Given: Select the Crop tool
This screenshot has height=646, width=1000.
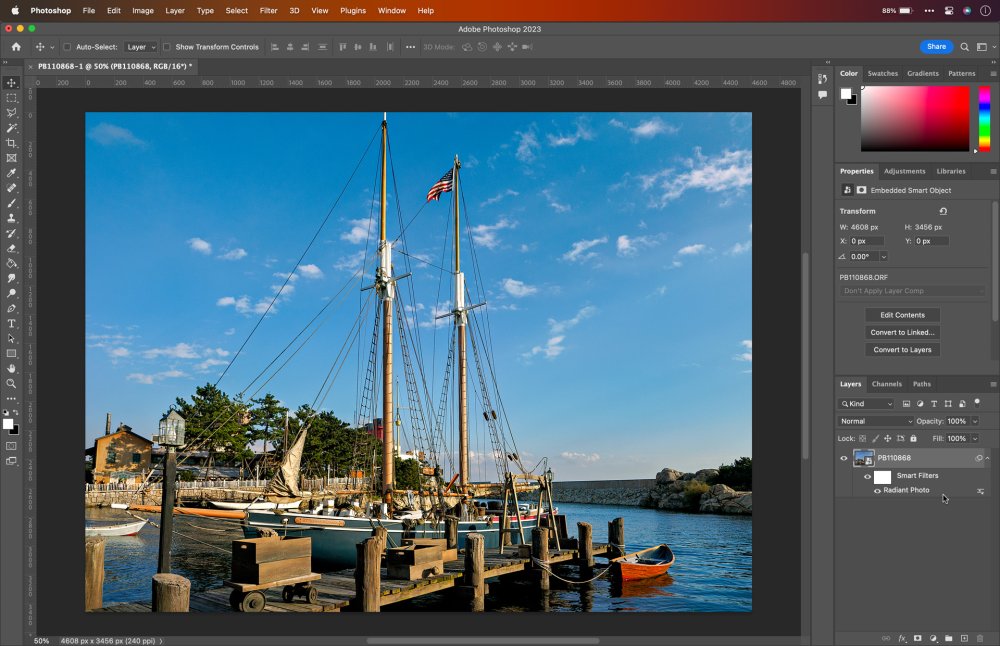Looking at the screenshot, I should [12, 143].
